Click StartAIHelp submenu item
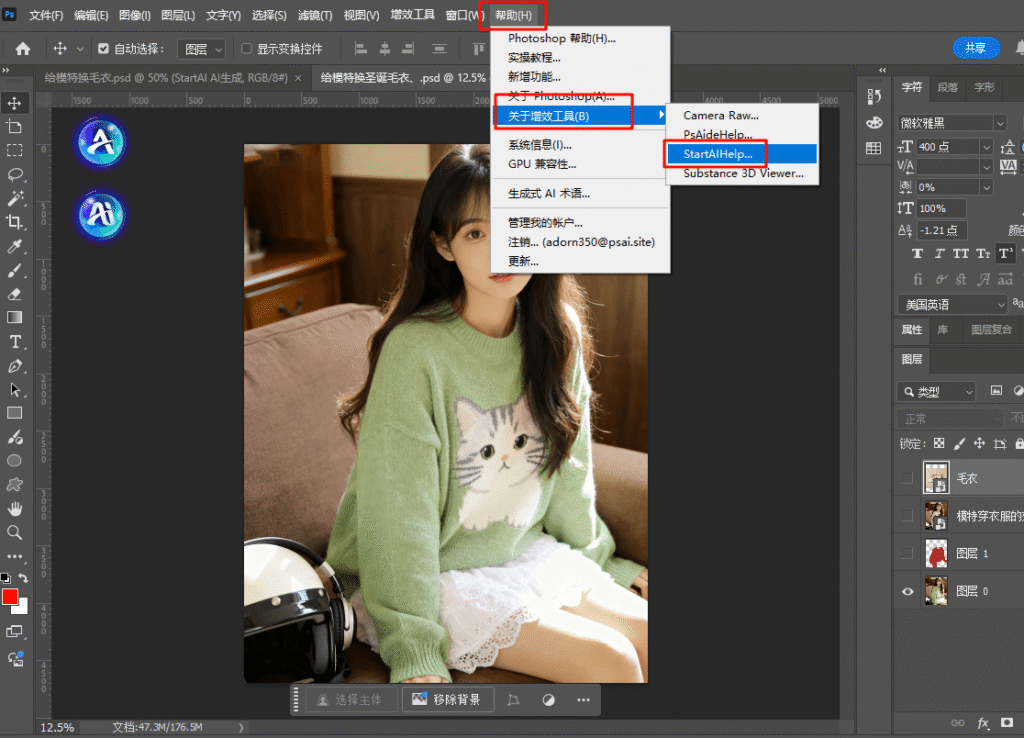The image size is (1024, 738). [717, 154]
